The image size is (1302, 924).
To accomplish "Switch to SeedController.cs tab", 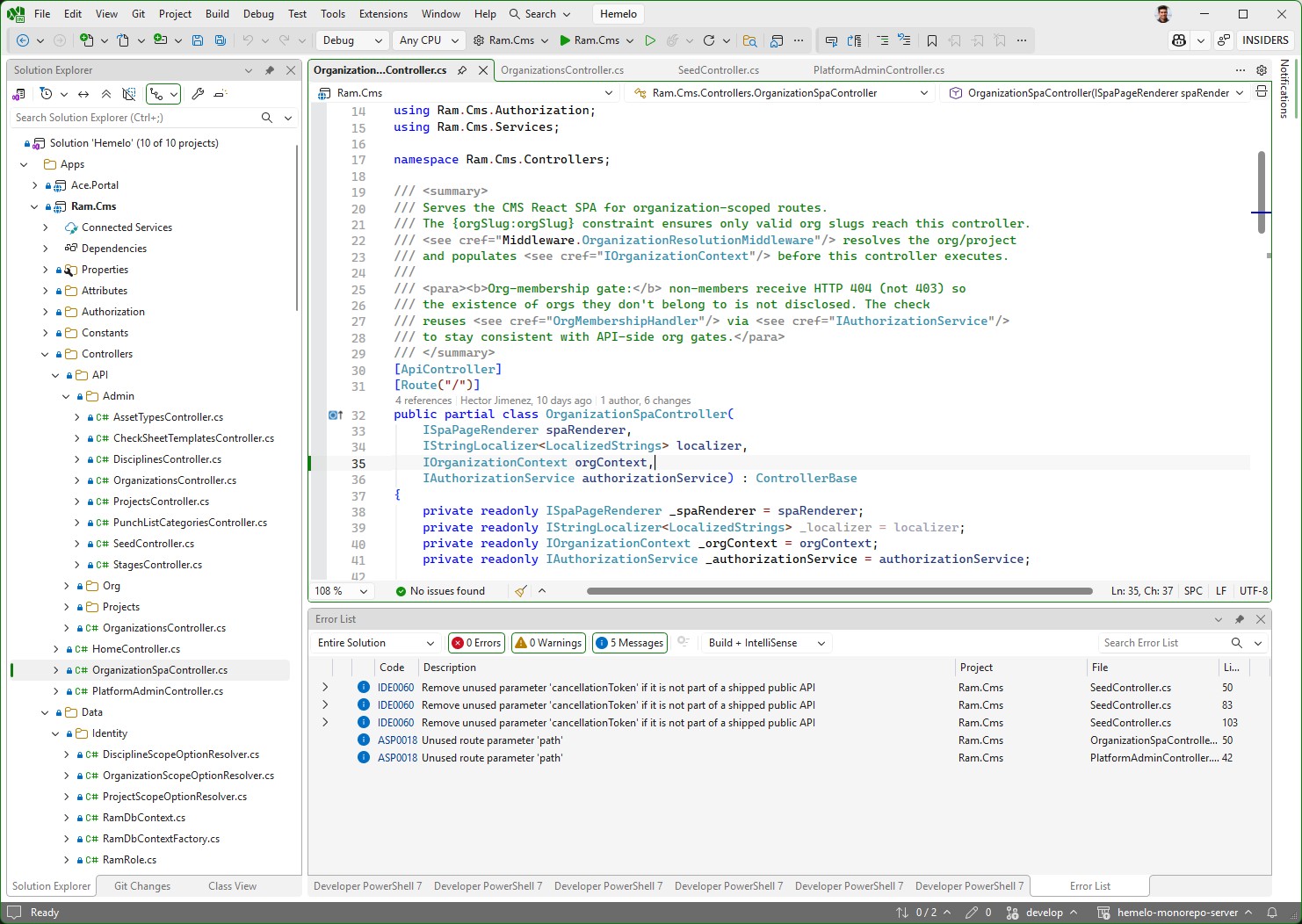I will [719, 70].
